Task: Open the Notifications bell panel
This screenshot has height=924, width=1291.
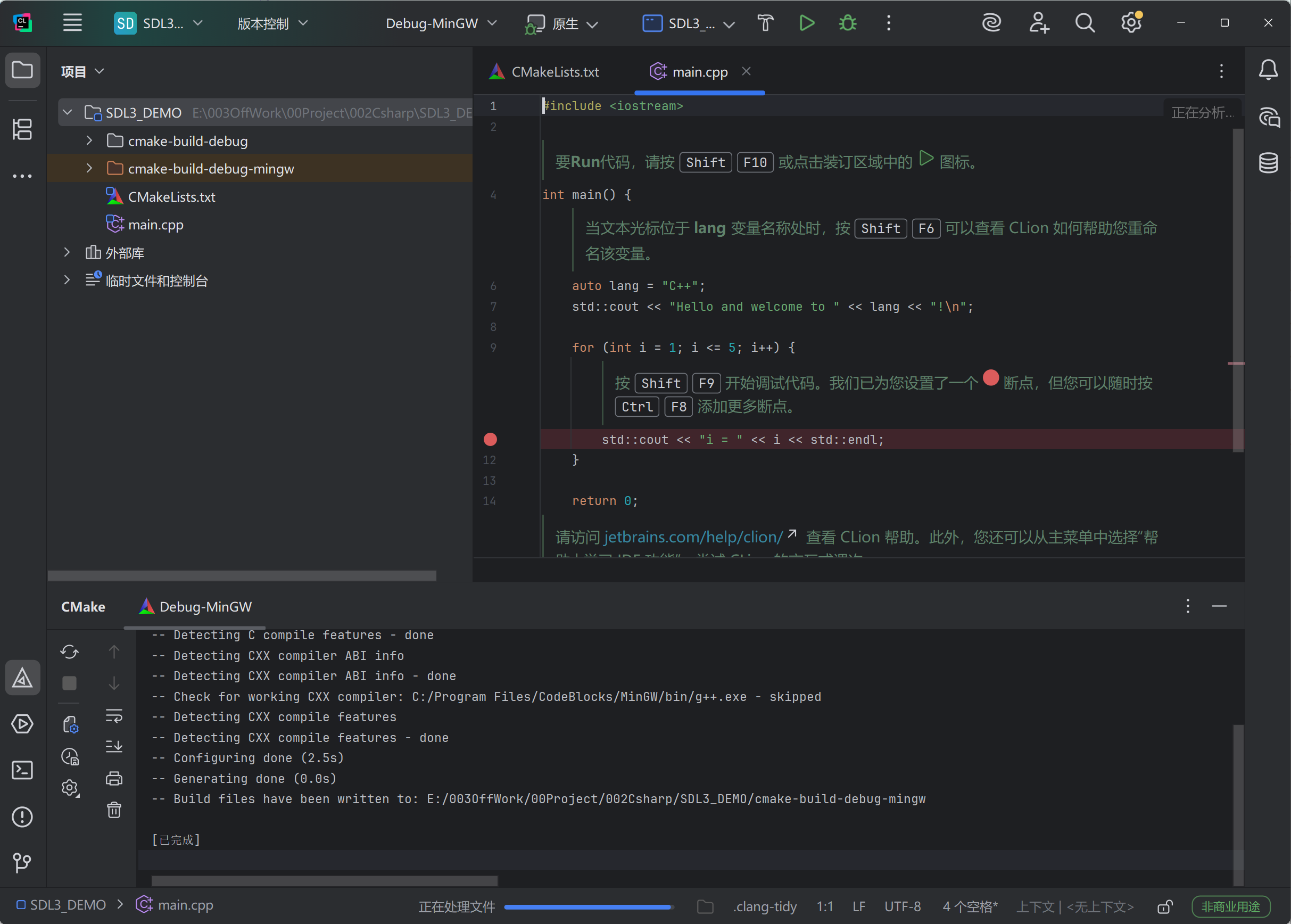Action: 1268,70
